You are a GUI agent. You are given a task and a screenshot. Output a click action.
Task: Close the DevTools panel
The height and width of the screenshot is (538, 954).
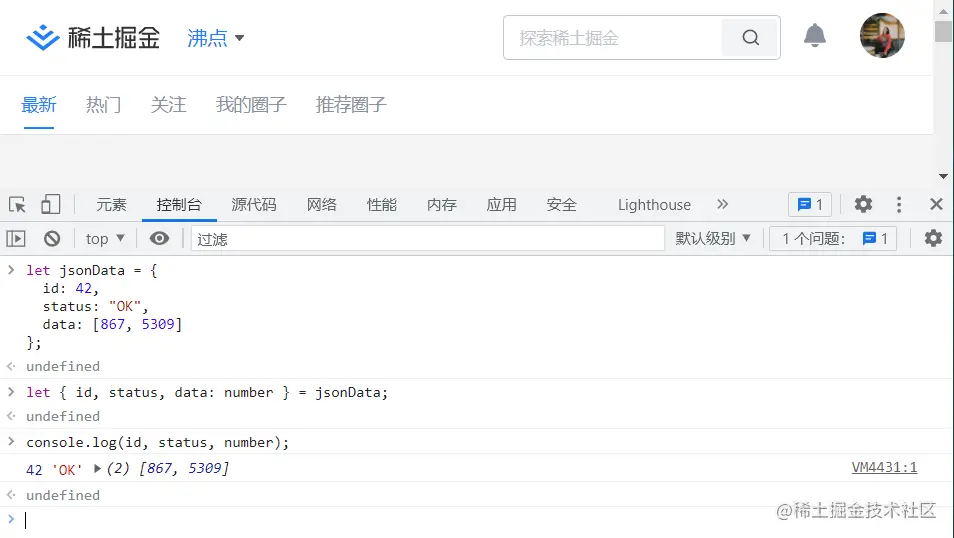[x=936, y=204]
